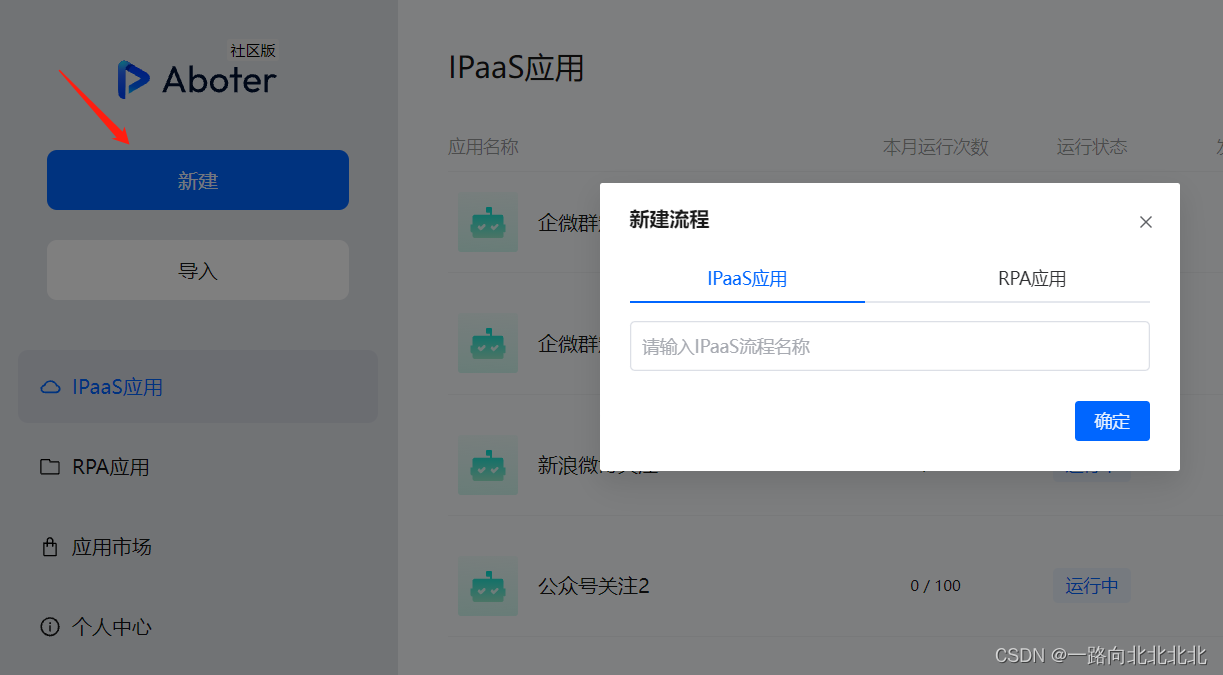This screenshot has width=1223, height=675.
Task: Confirm with the 确定 button
Action: point(1112,421)
